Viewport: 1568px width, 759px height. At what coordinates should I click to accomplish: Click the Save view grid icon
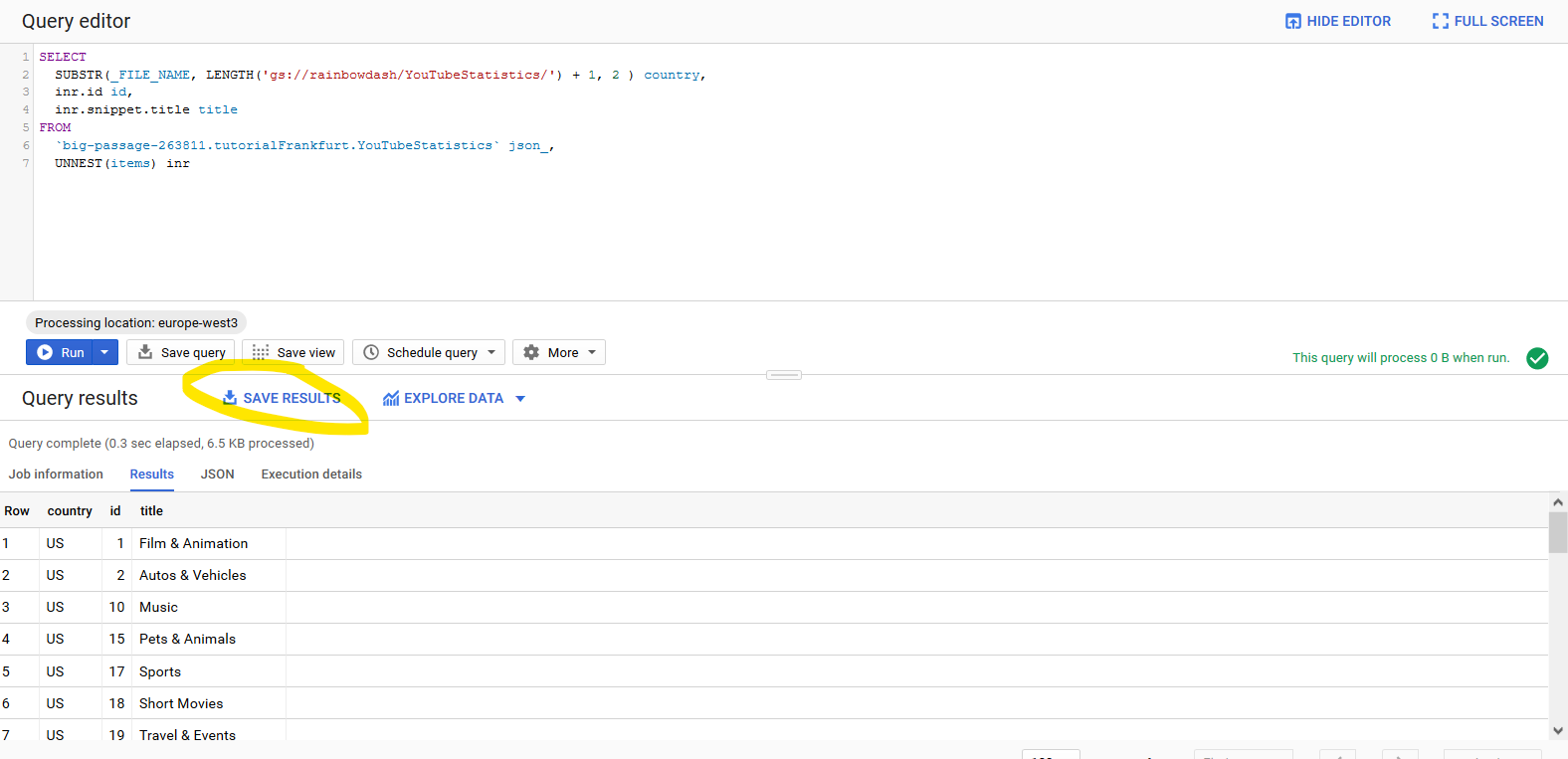(261, 352)
